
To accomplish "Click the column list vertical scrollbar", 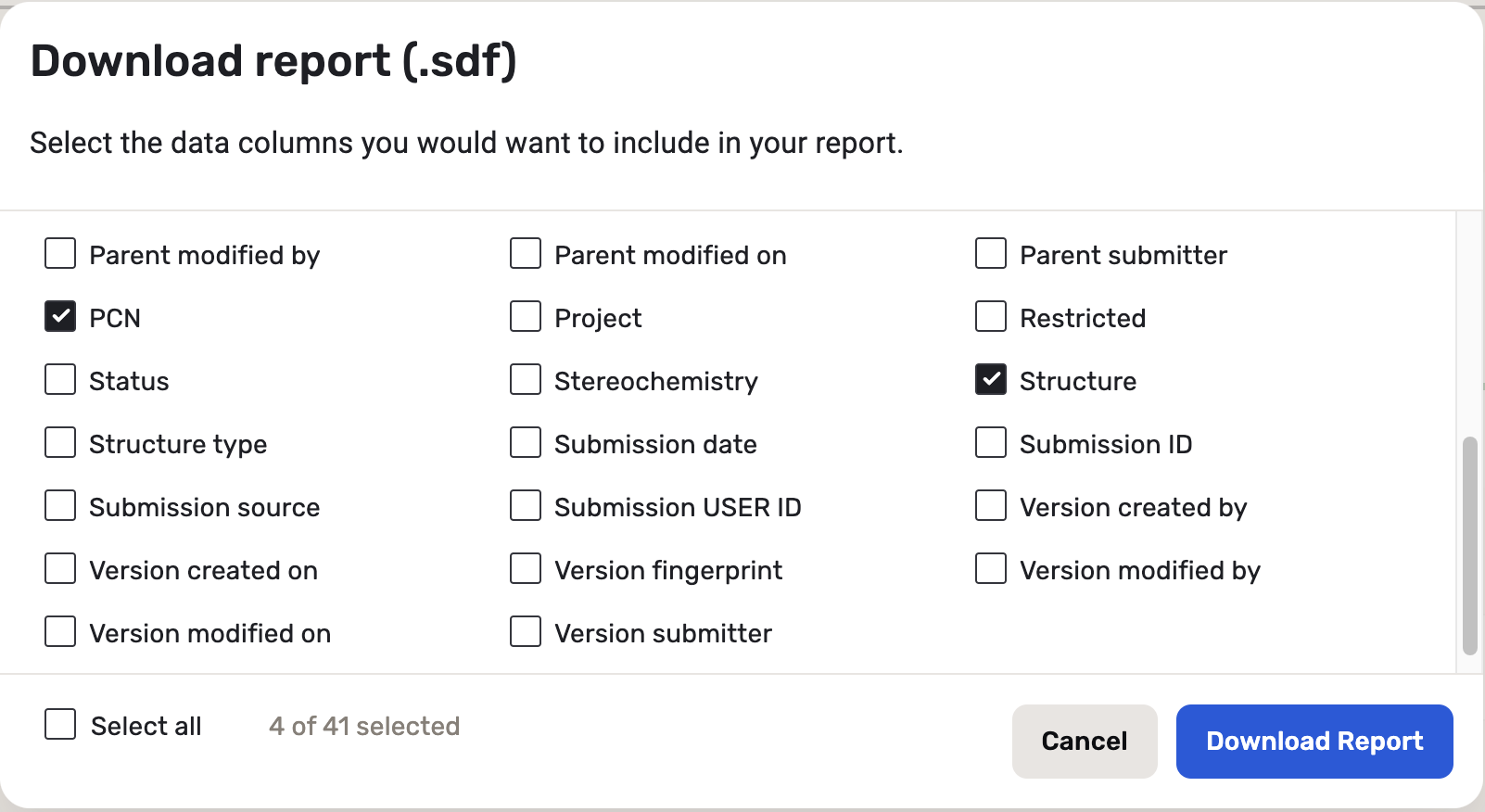I will pos(1469,545).
